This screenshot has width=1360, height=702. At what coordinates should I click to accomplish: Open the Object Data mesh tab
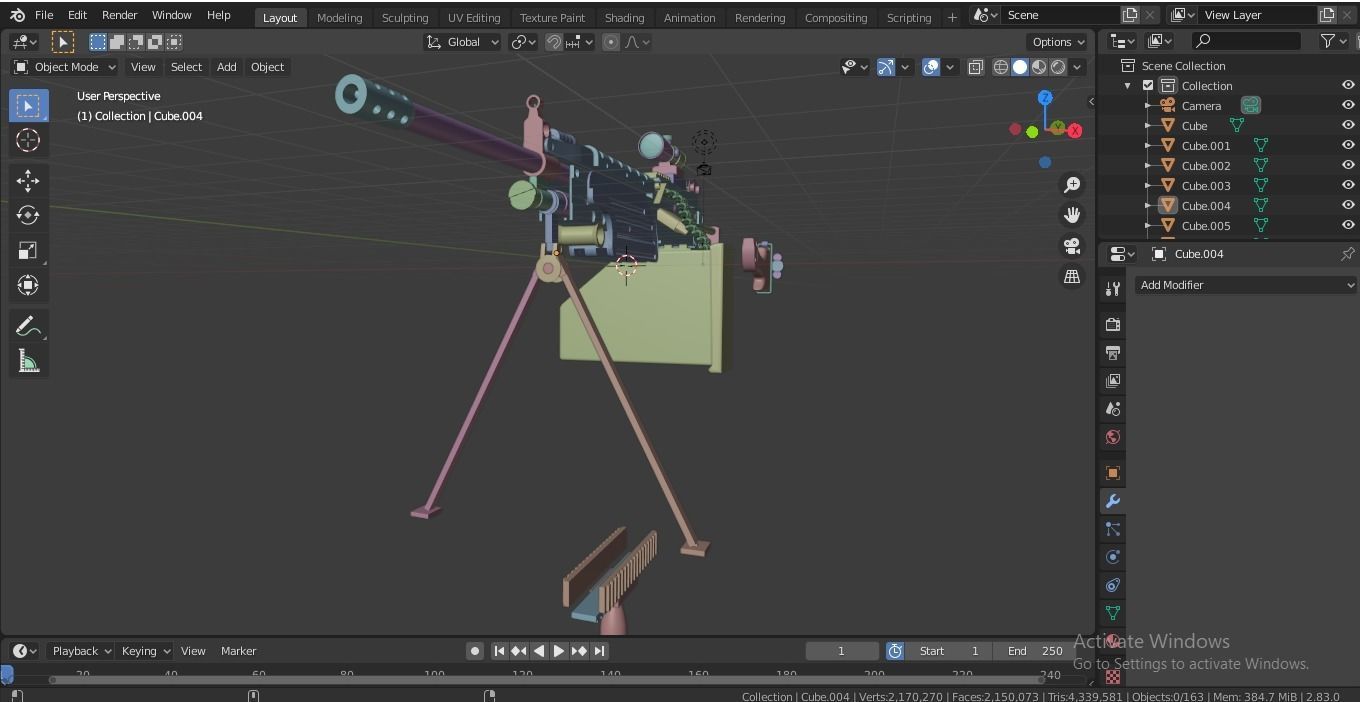(x=1112, y=612)
